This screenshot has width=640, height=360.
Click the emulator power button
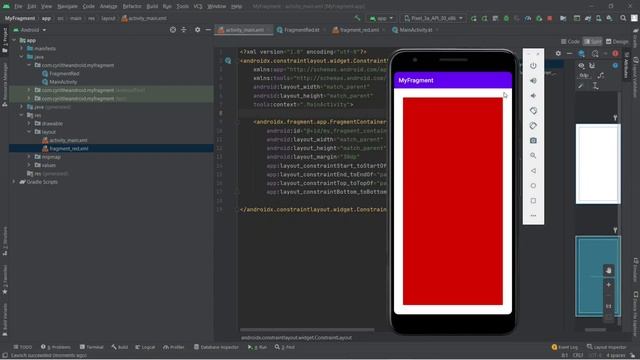(x=533, y=66)
